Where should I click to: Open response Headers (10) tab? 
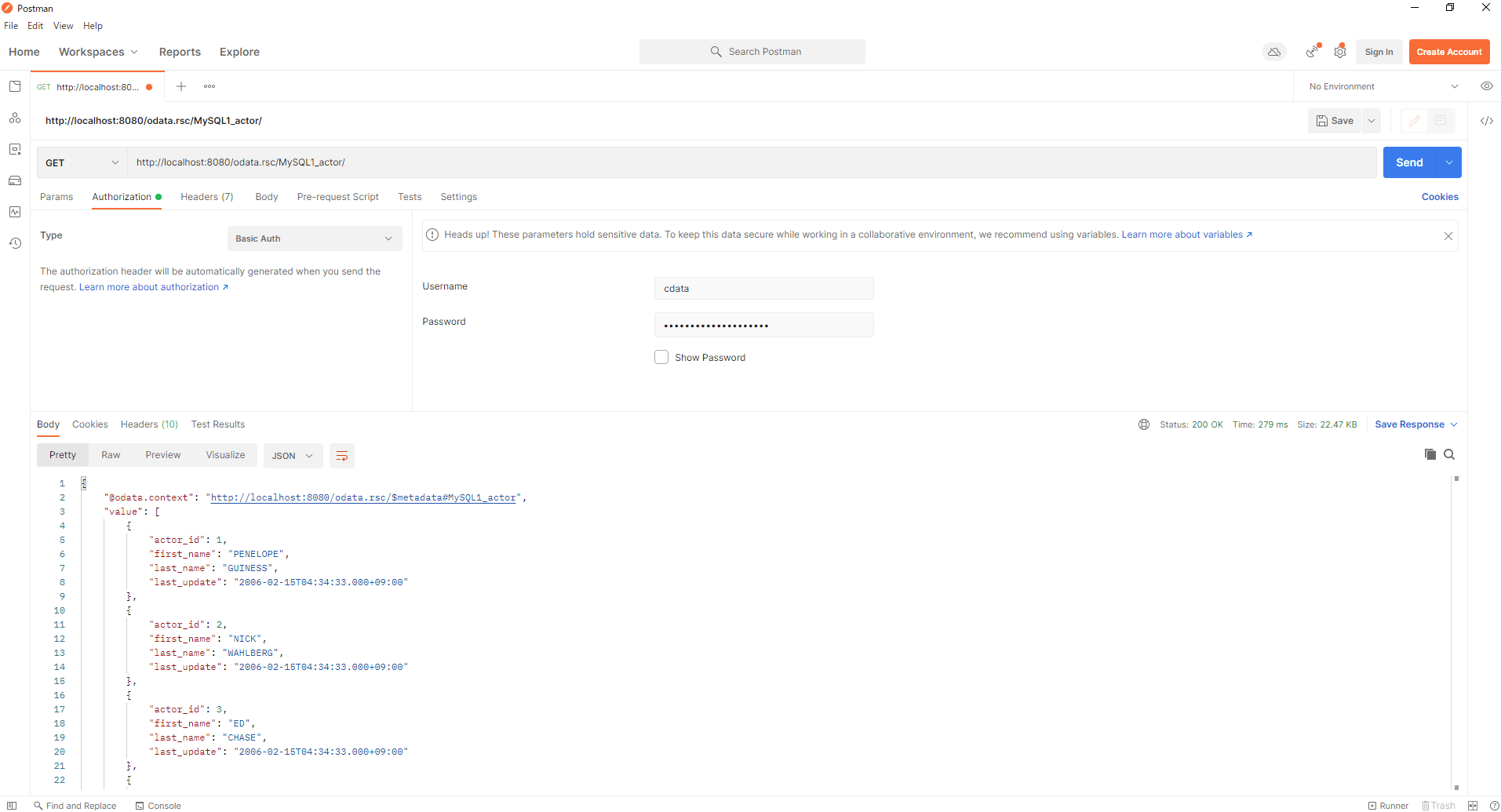pyautogui.click(x=149, y=424)
